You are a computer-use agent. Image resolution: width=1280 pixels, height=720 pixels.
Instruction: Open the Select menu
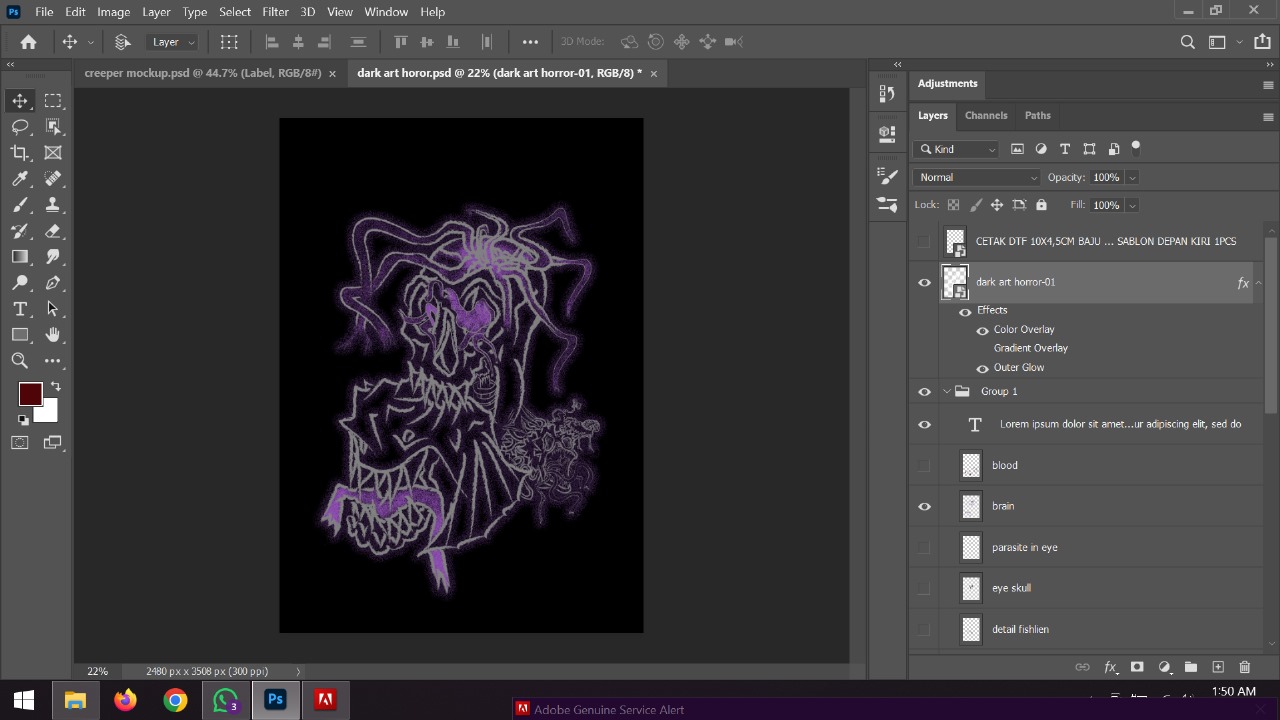coord(235,12)
